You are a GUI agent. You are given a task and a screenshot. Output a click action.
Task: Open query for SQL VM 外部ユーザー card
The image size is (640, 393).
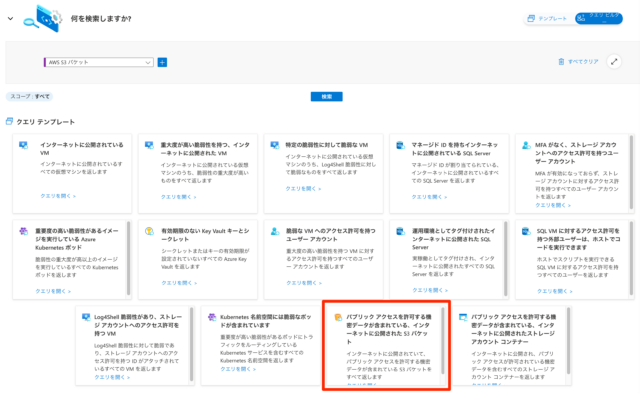[555, 291]
